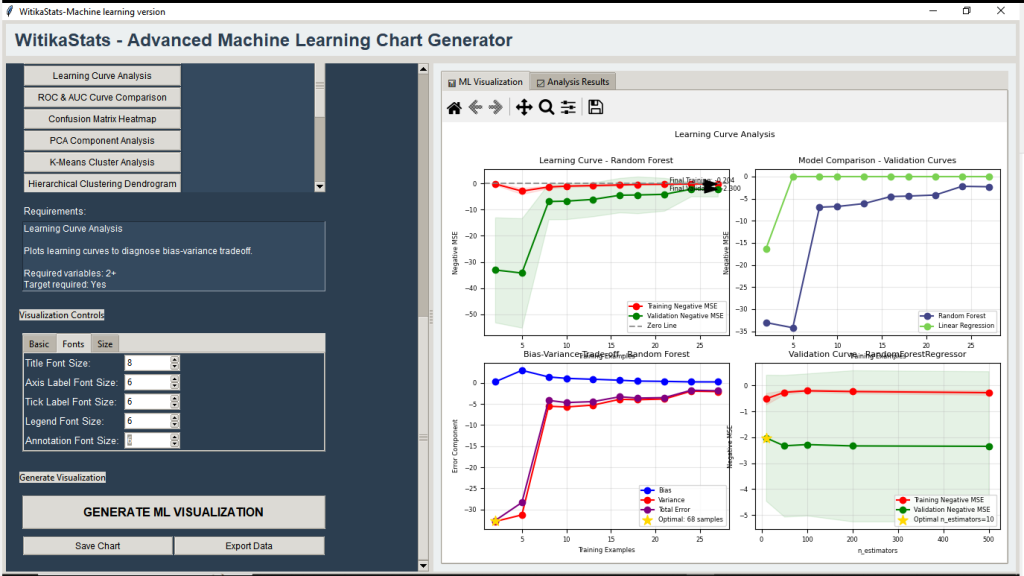Viewport: 1024px width, 576px height.
Task: Click the Export Data button
Action: click(x=249, y=546)
